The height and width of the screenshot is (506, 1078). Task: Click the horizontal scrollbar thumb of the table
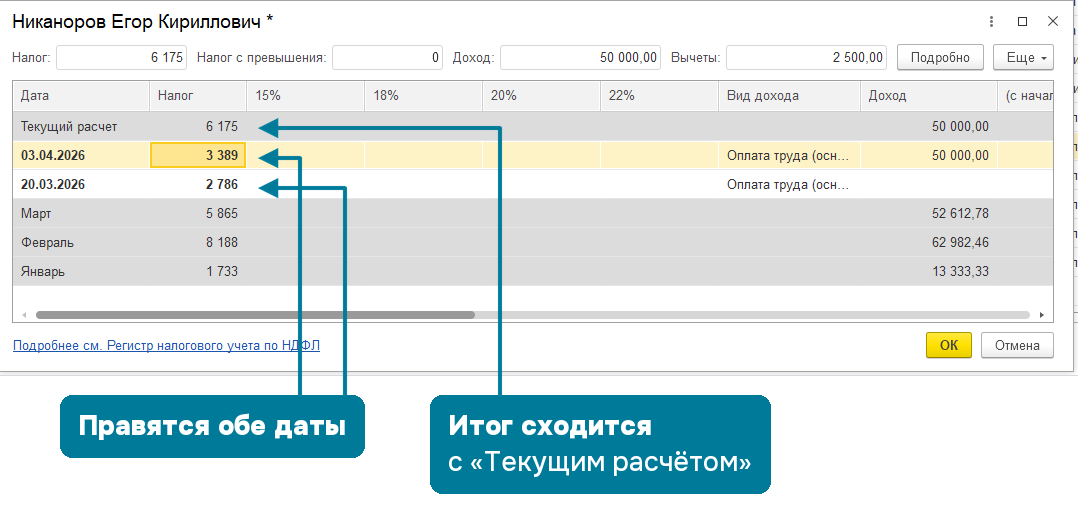(x=255, y=315)
